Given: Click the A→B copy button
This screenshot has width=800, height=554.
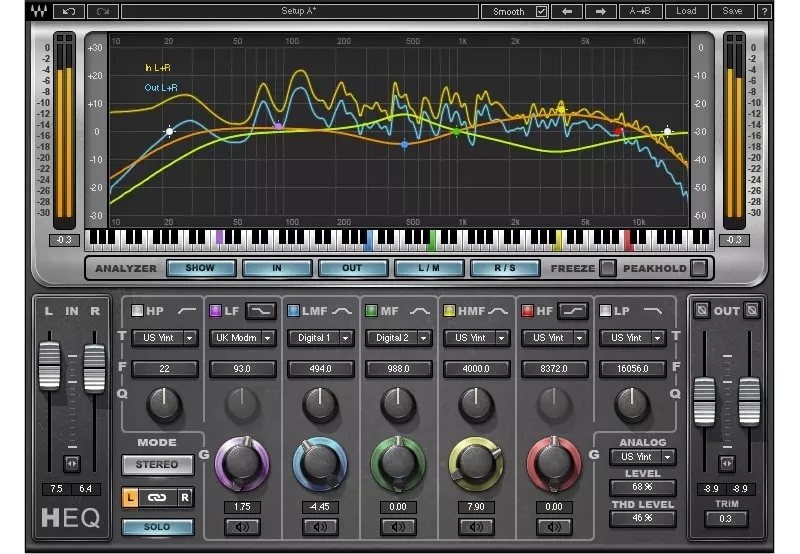Looking at the screenshot, I should (640, 11).
